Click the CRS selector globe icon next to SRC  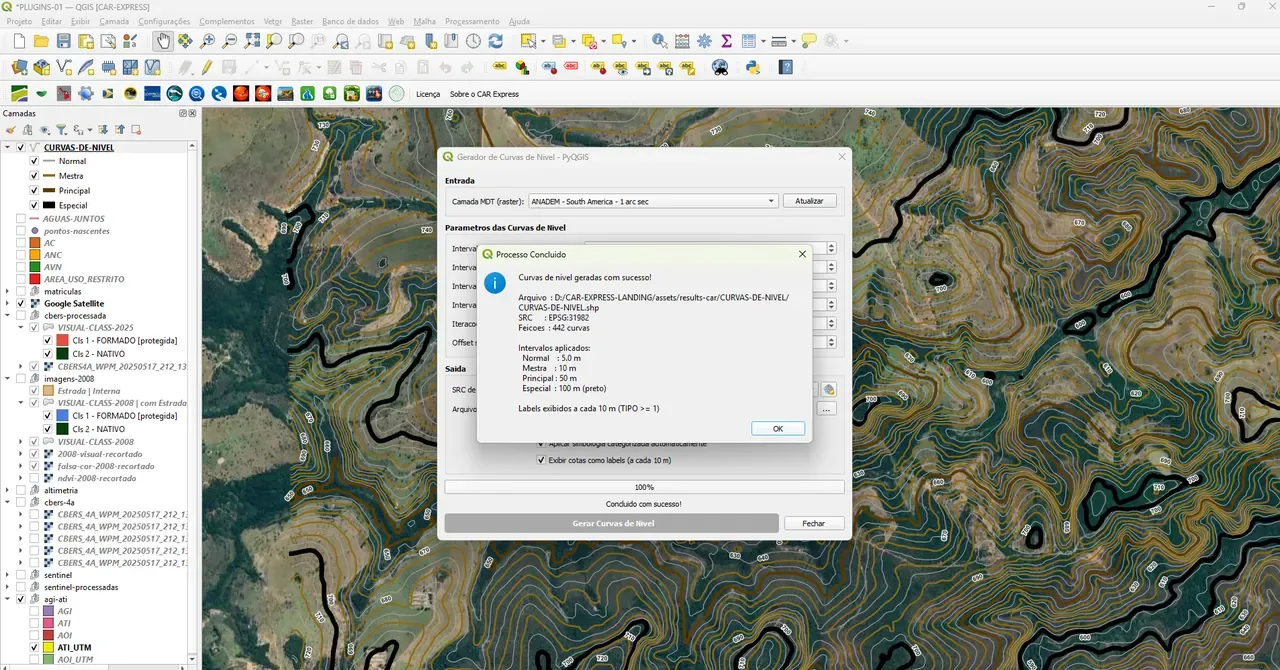tap(827, 389)
